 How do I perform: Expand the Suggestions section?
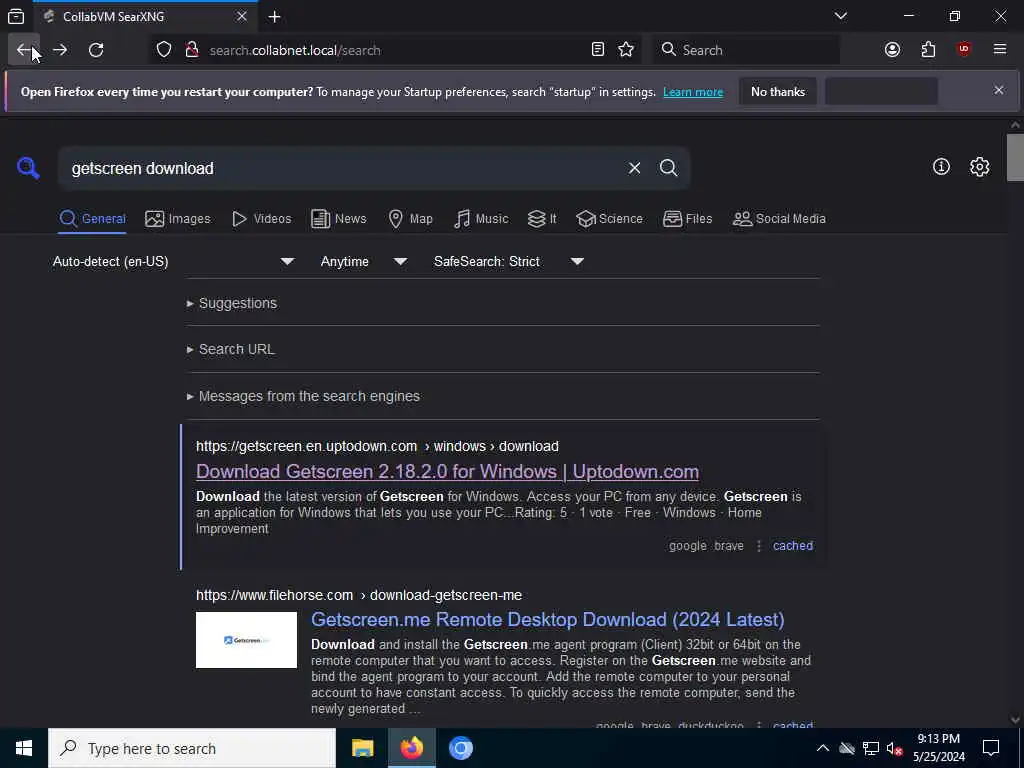click(x=232, y=303)
